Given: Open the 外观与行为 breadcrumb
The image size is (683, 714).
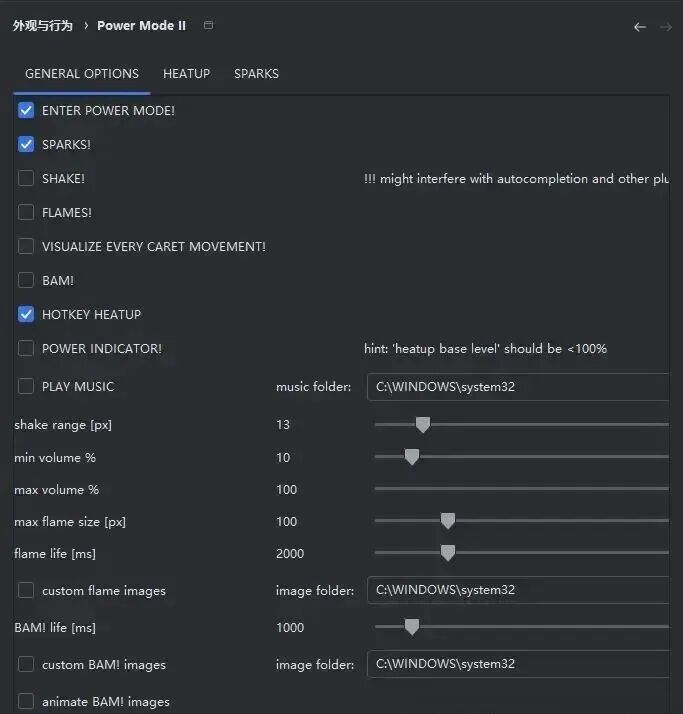Looking at the screenshot, I should 43,26.
